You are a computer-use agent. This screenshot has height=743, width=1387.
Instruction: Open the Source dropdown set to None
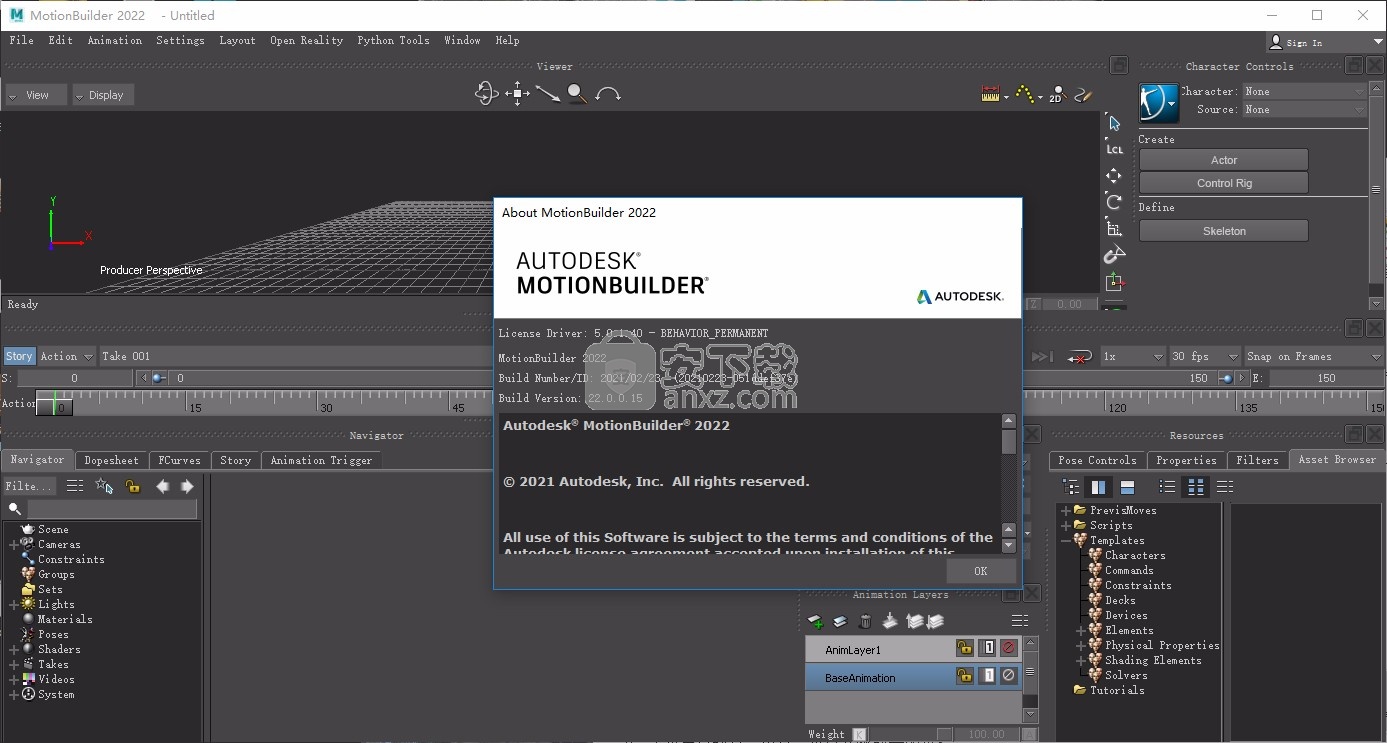(1303, 109)
